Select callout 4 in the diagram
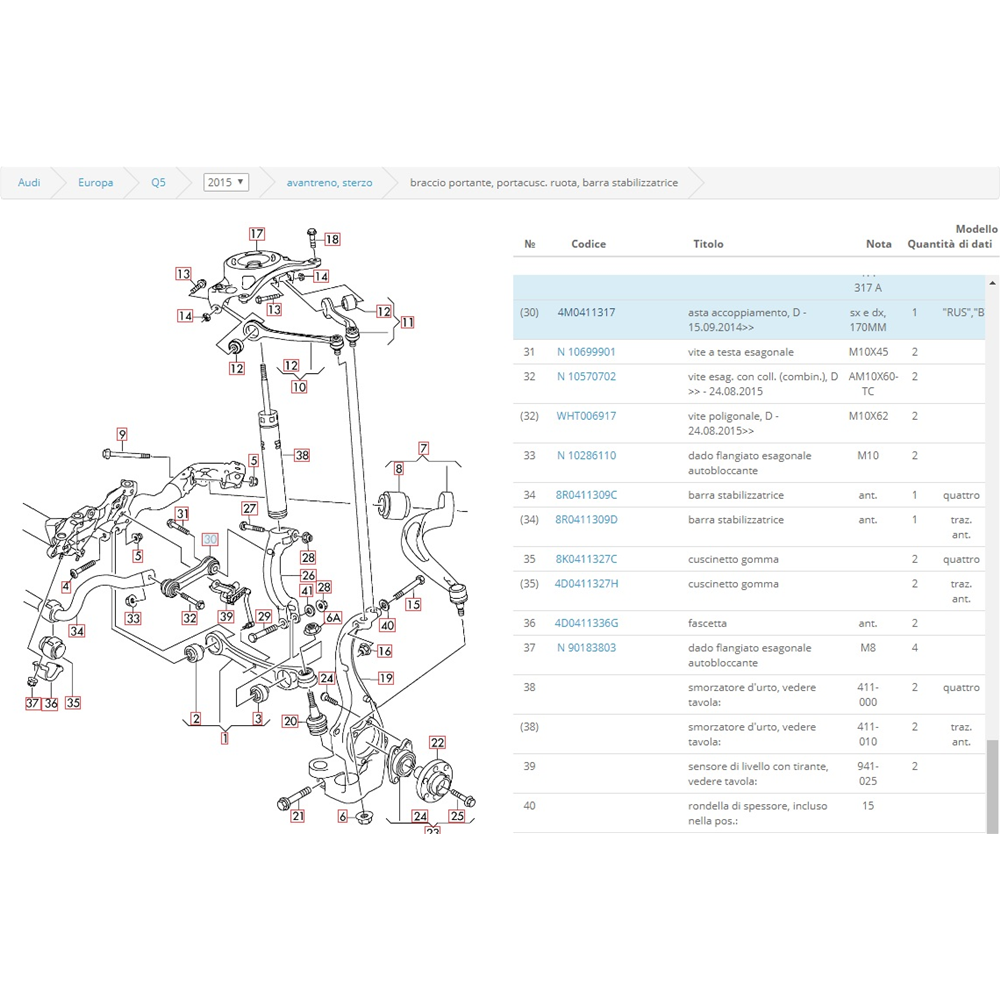1000x1000 pixels. click(x=66, y=587)
